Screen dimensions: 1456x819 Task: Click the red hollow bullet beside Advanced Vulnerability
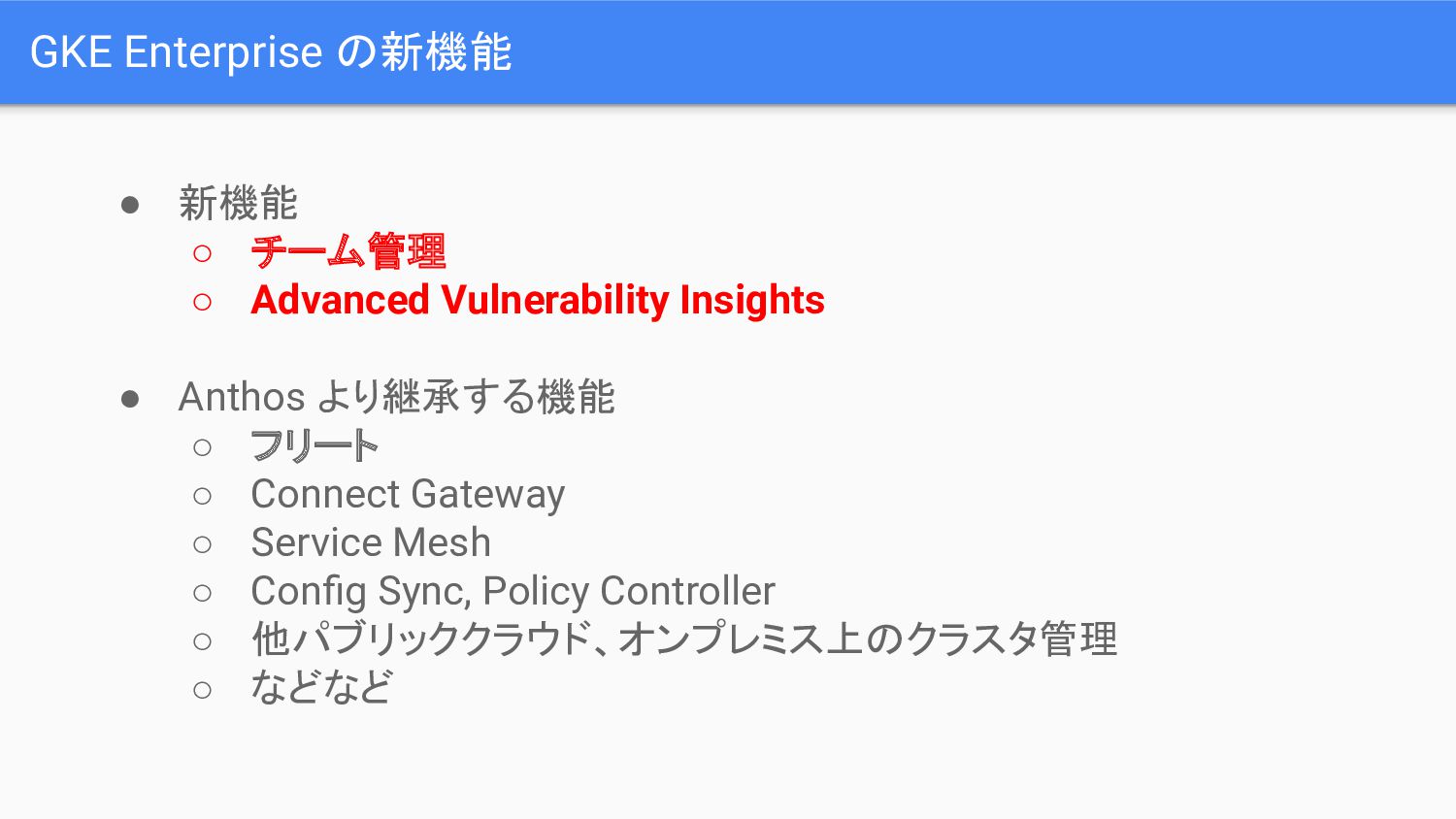(x=202, y=303)
